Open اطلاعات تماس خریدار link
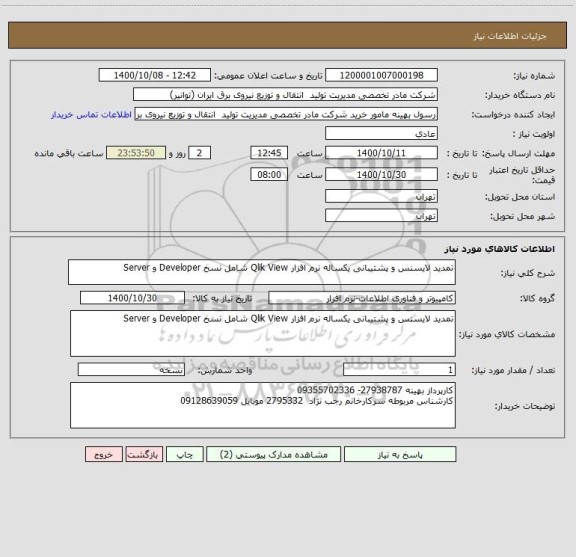The image size is (576, 557). pos(91,115)
